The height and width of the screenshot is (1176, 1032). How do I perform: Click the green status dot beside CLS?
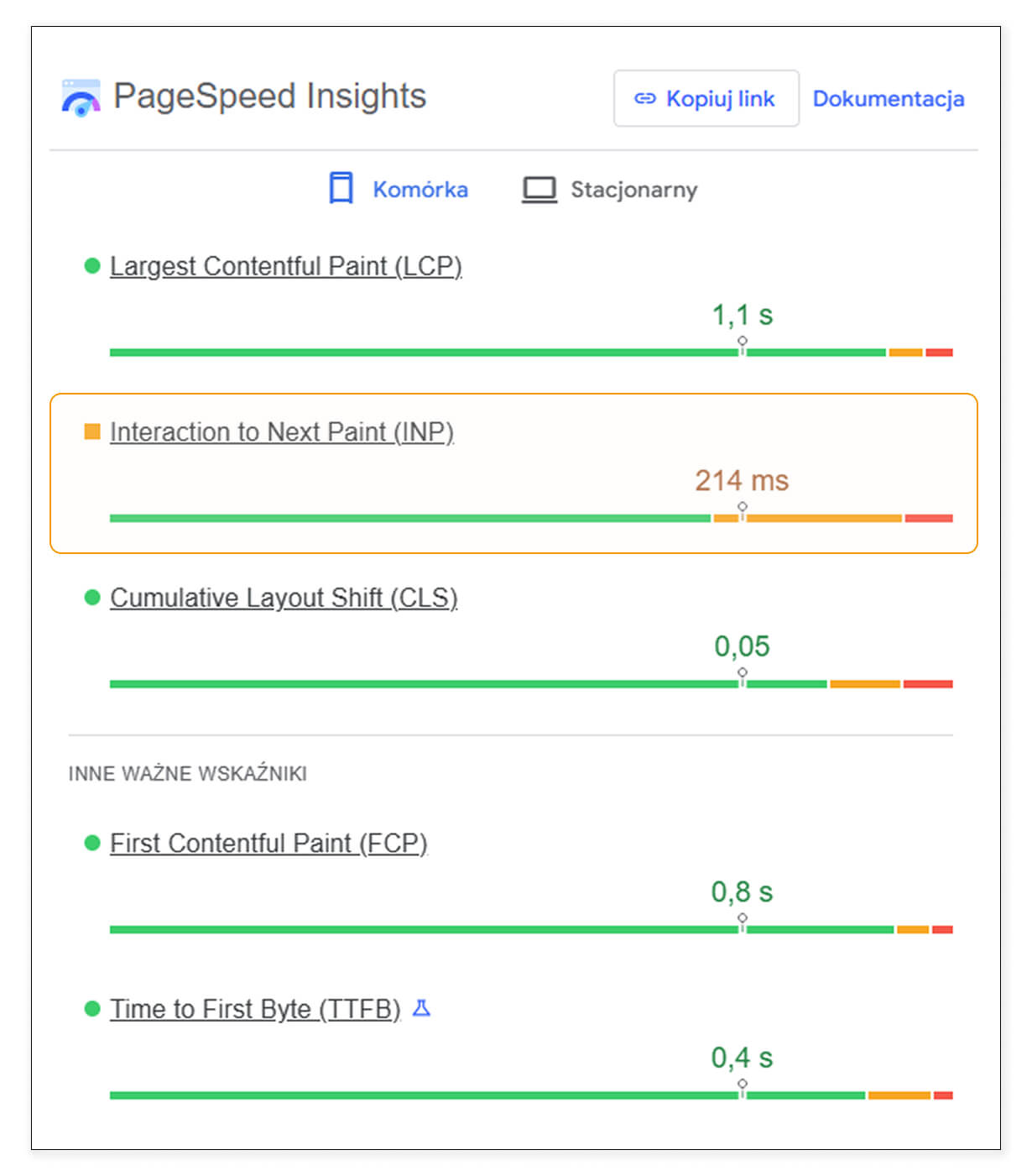coord(92,597)
